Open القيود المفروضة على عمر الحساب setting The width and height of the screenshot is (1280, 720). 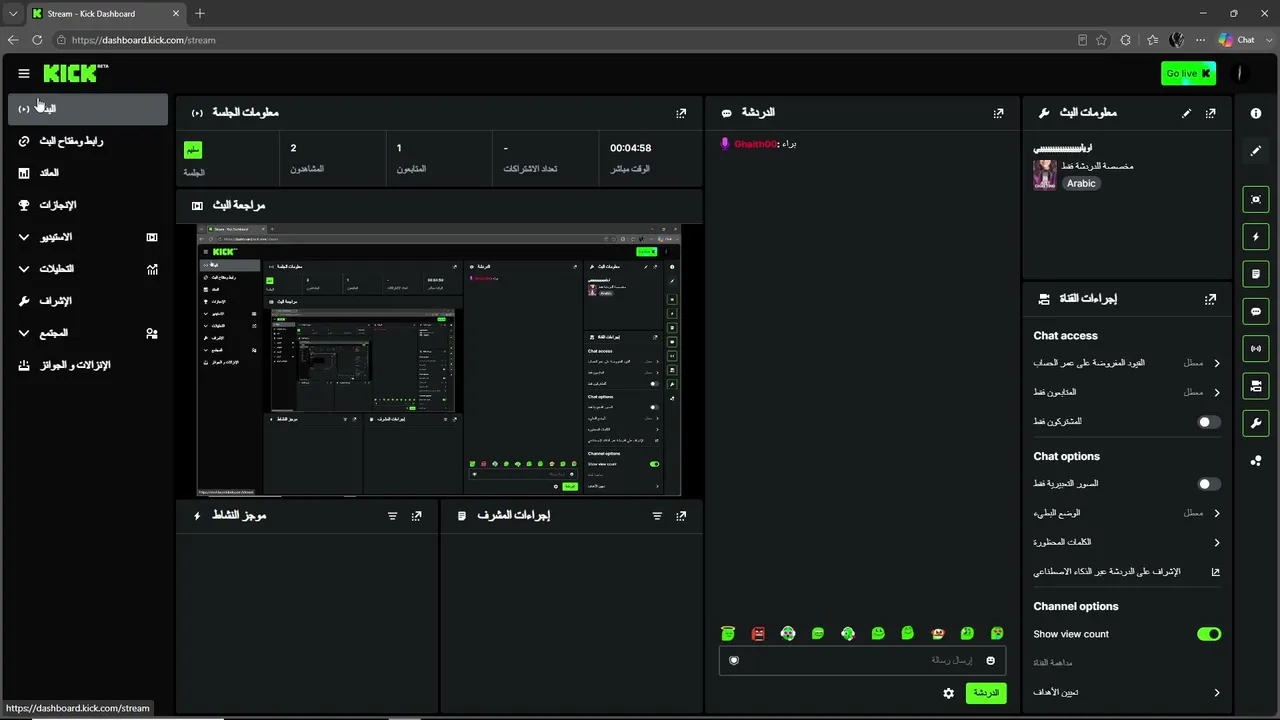point(1127,363)
